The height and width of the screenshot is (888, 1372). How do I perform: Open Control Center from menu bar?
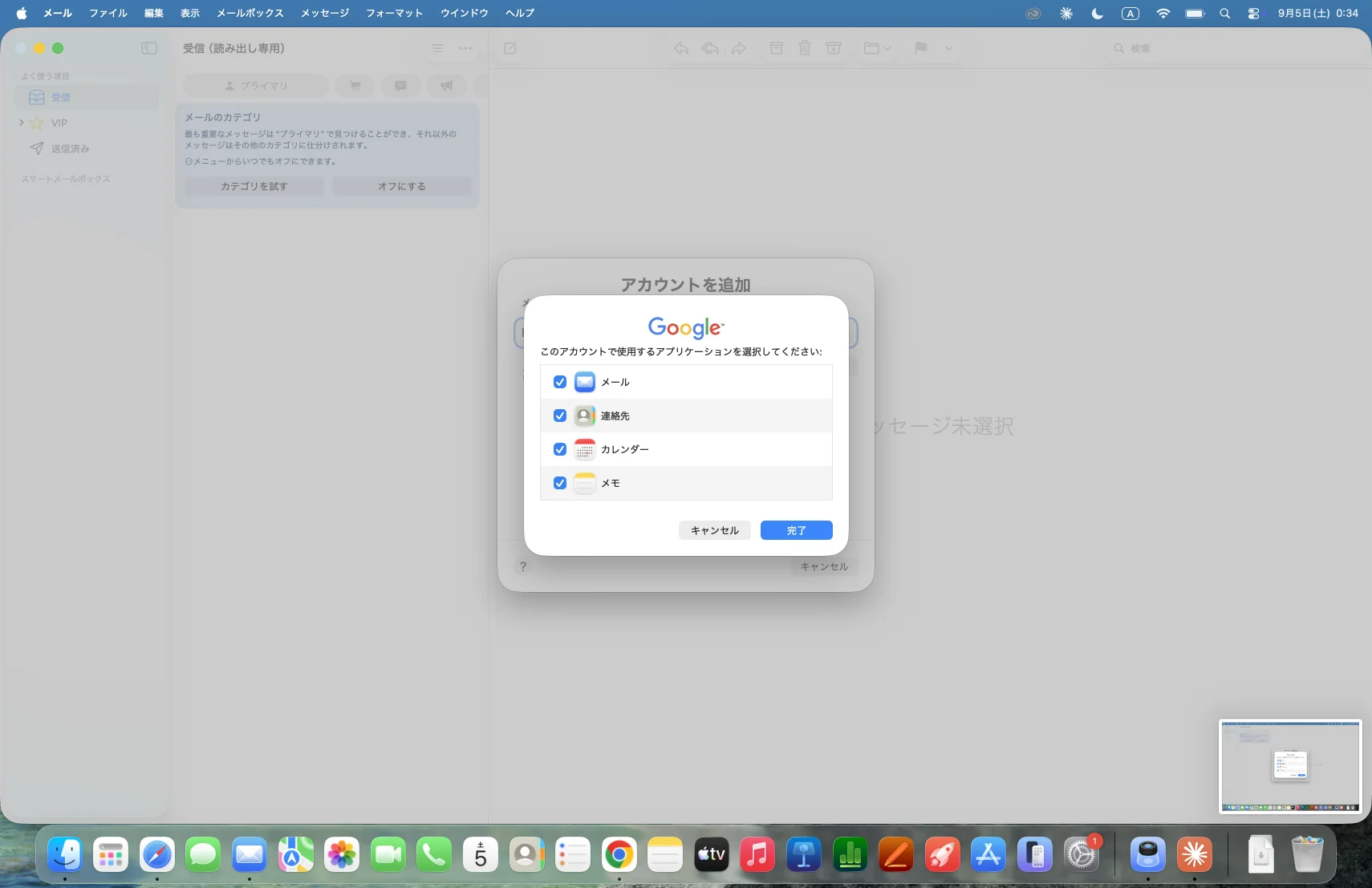click(1253, 13)
